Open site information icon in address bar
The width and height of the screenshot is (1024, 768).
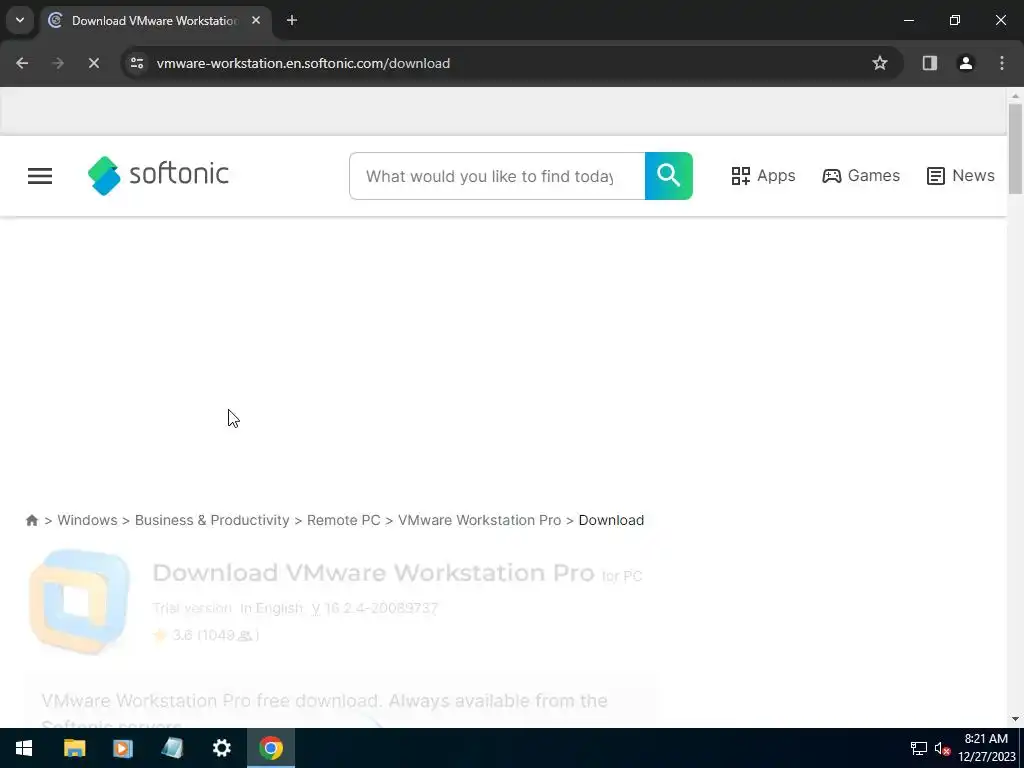tap(137, 63)
